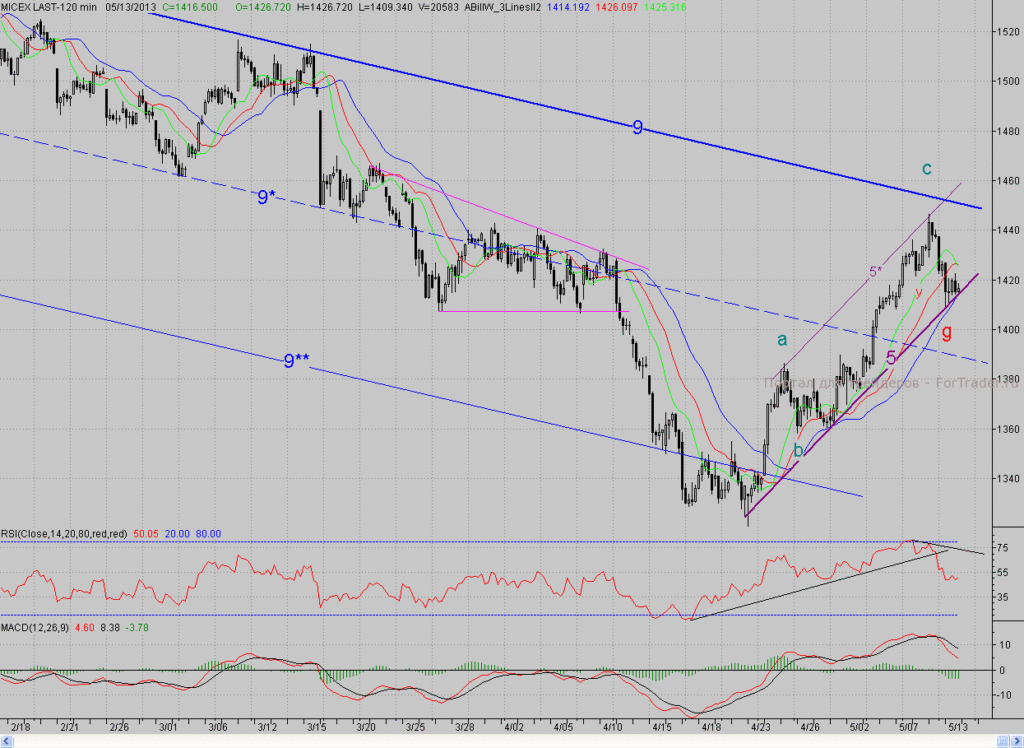The height and width of the screenshot is (748, 1024).
Task: Select the dashed channel line label 9*
Action: coord(266,197)
